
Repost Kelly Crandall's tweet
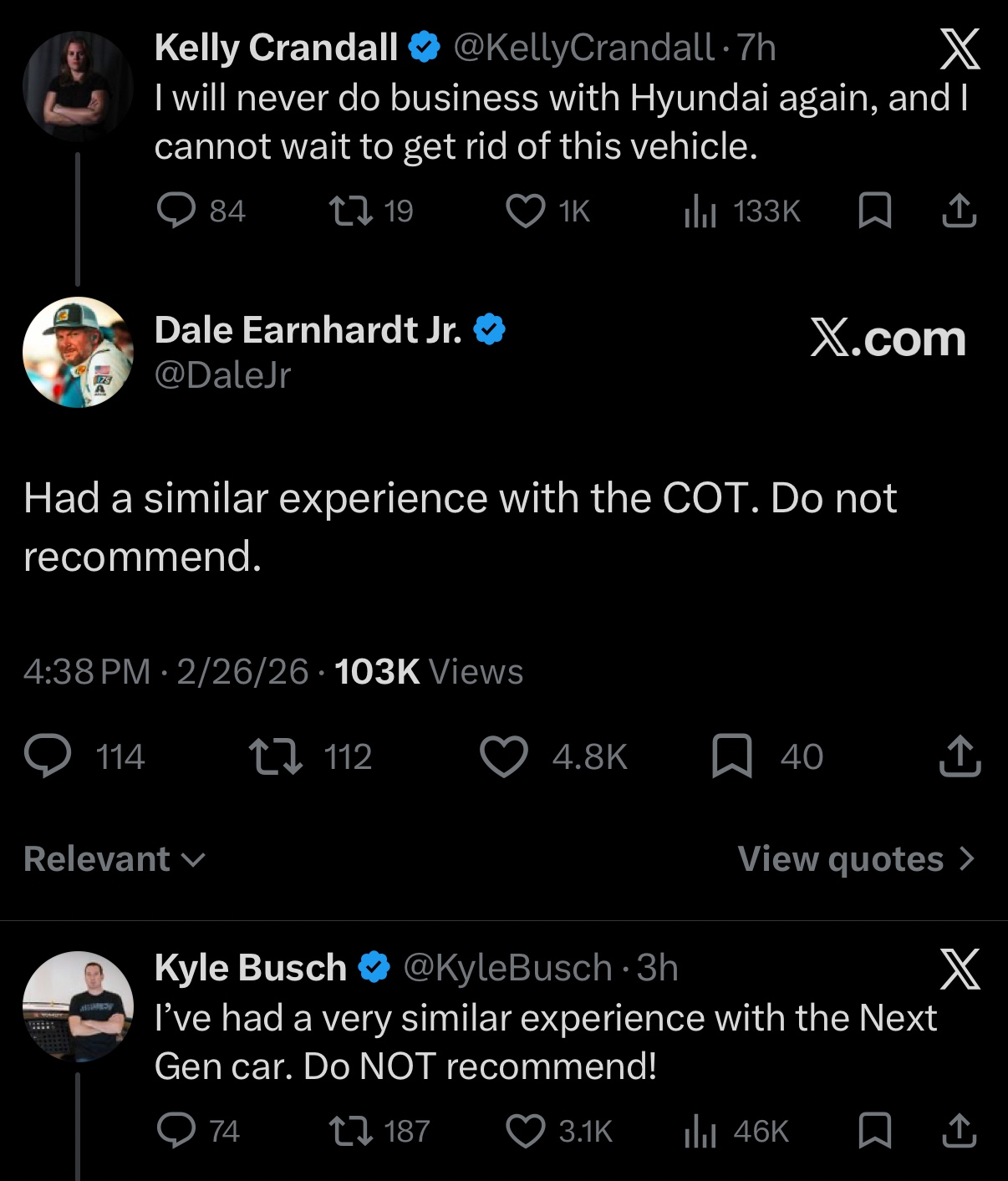tap(351, 211)
